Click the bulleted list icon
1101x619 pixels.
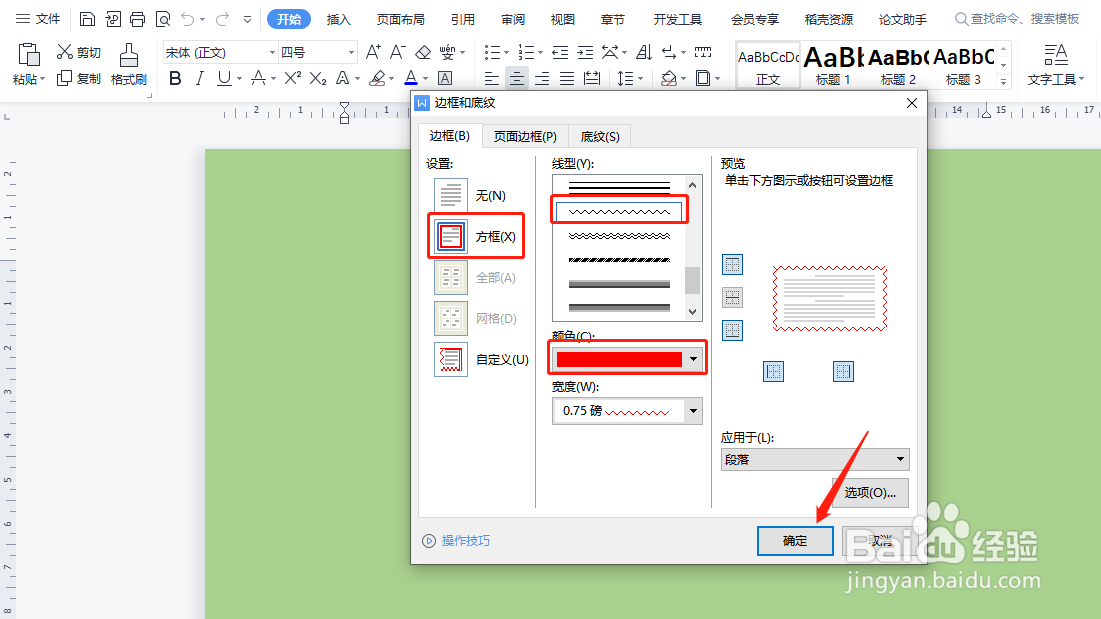point(492,52)
